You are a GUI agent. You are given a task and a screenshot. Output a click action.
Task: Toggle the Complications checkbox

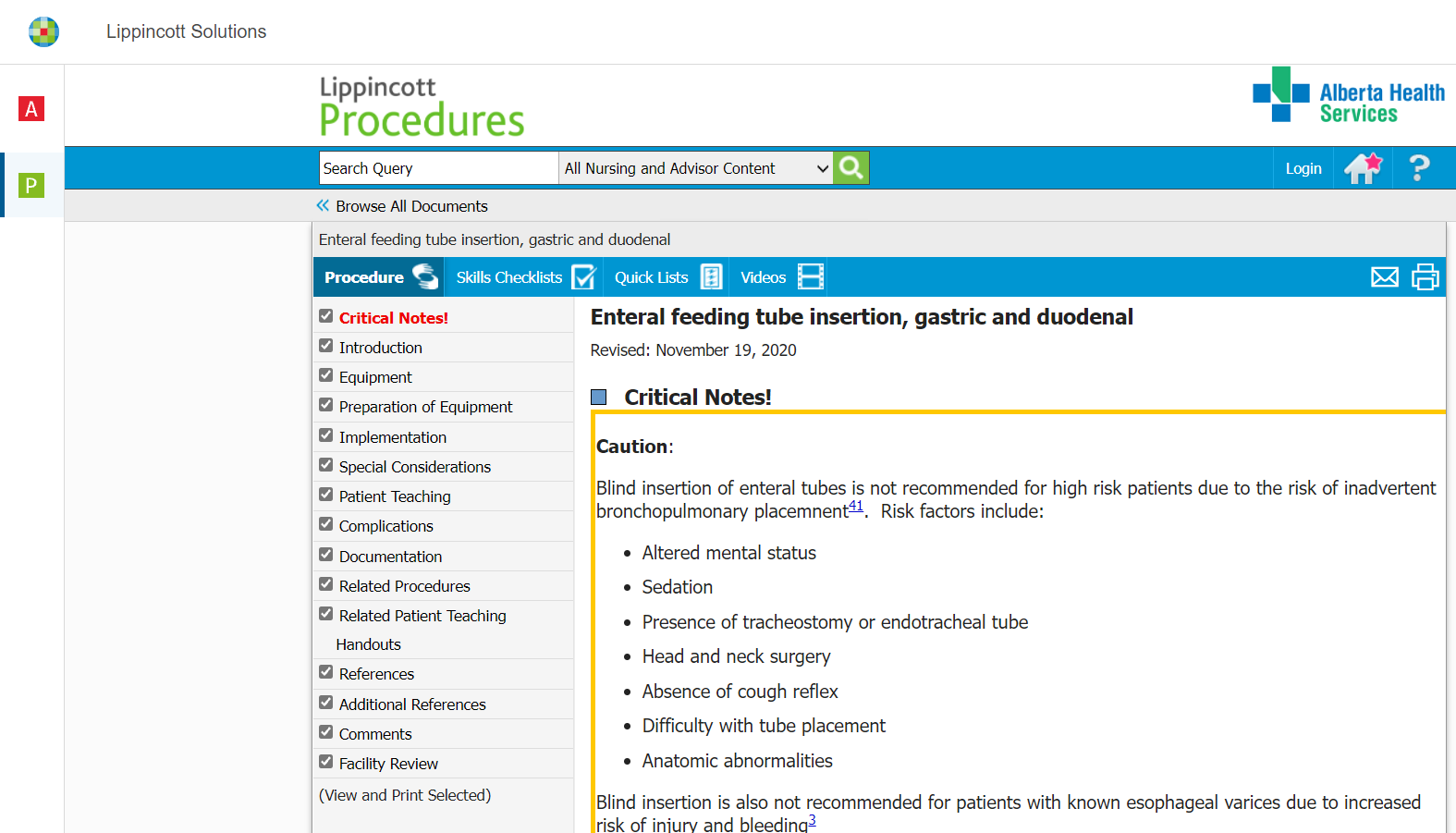pyautogui.click(x=326, y=524)
